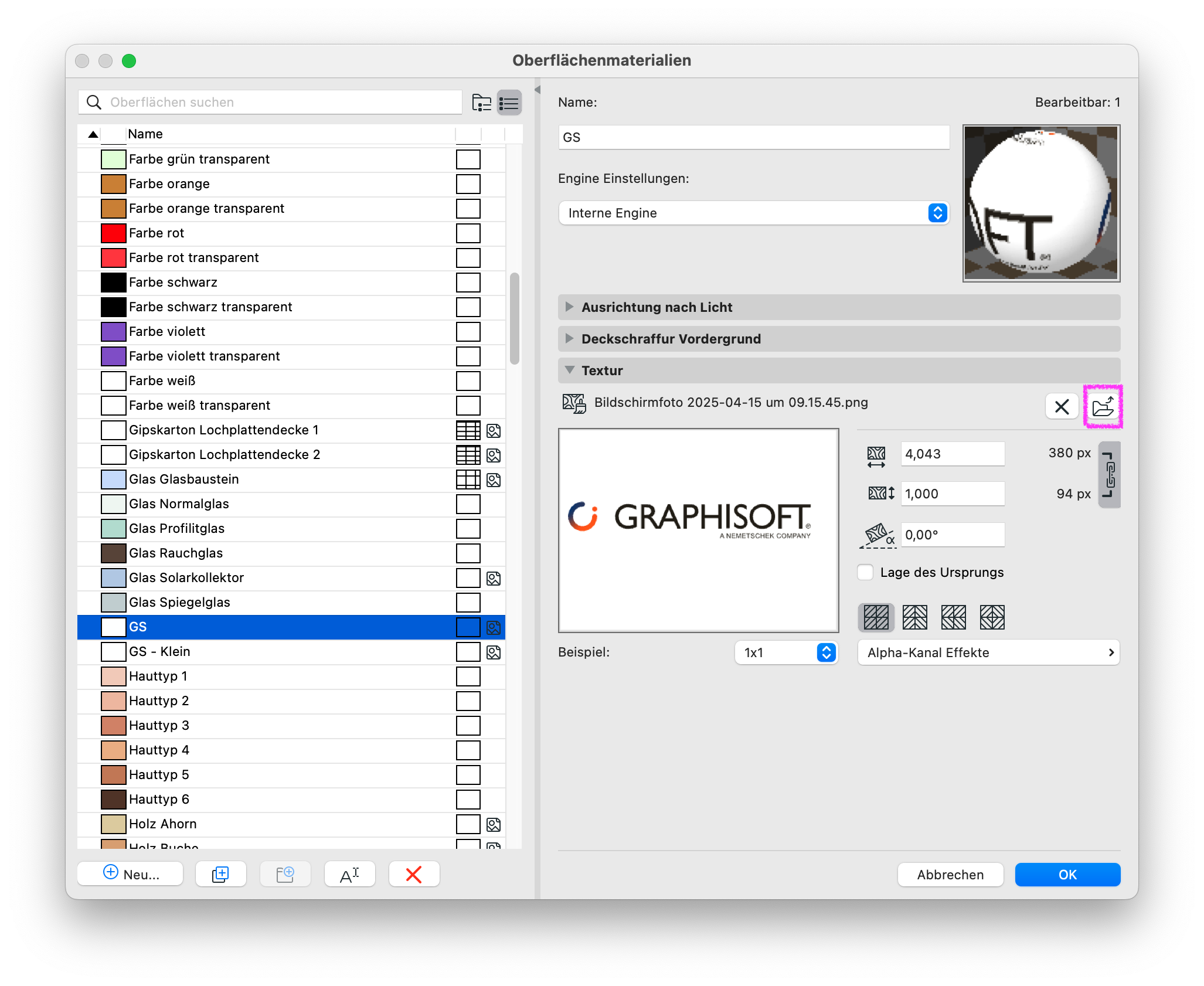Confirm with the OK button
This screenshot has height=986, width=1204.
(1067, 875)
